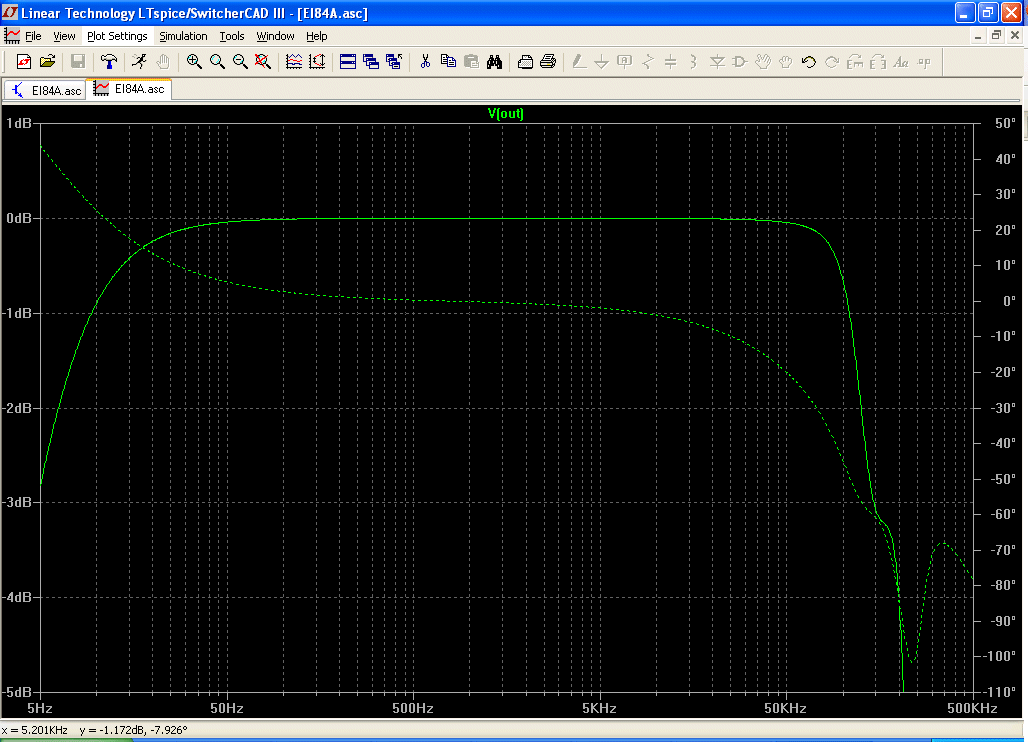Click the Rotate component icon
This screenshot has width=1028, height=742.
pos(855,62)
